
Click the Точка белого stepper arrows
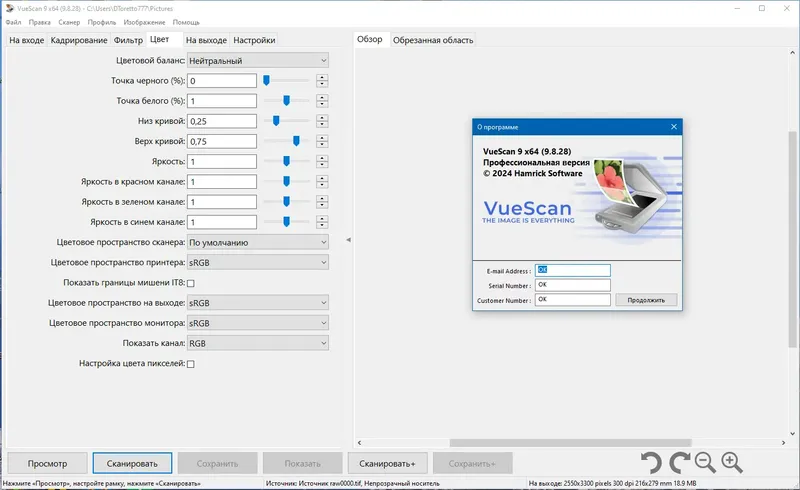coord(322,101)
